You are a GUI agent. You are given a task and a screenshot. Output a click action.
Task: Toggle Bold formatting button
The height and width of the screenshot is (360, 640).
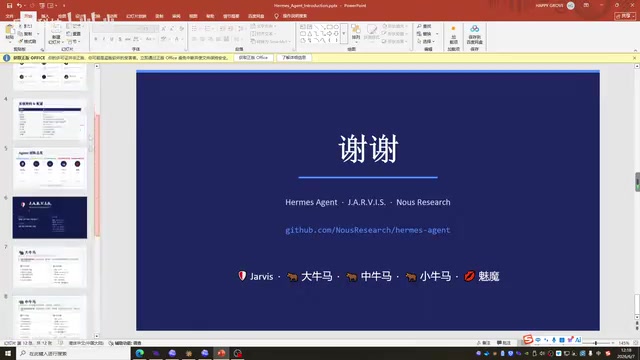pos(96,39)
